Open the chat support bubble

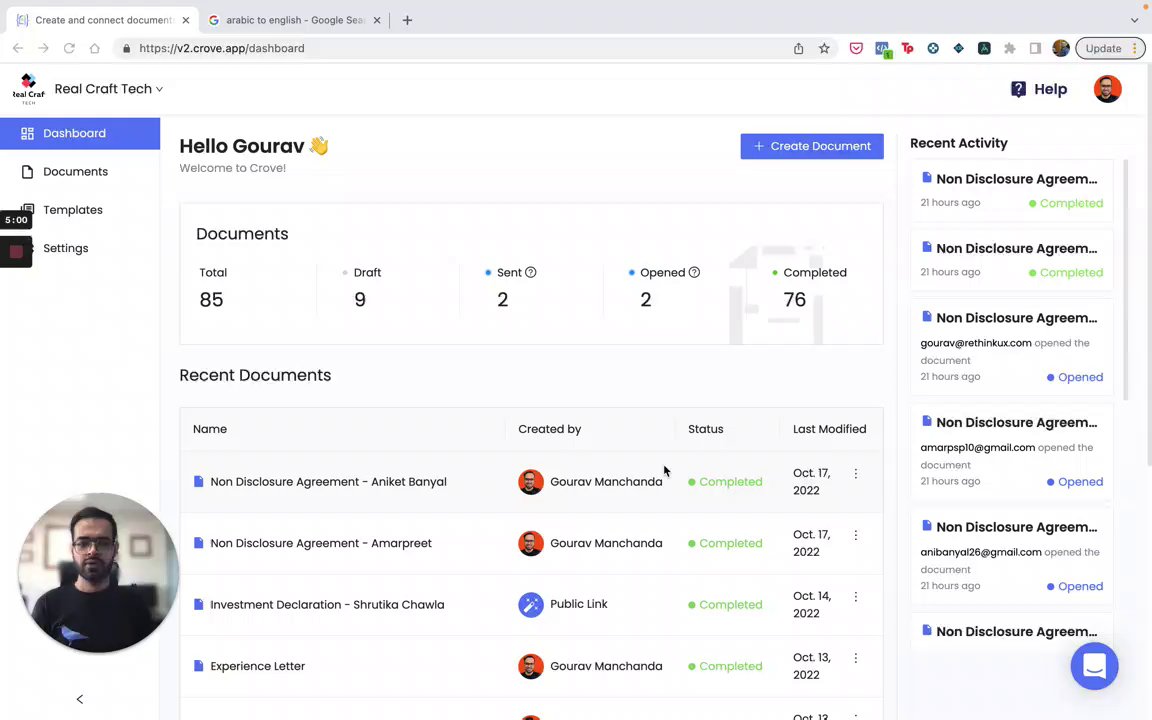pos(1094,666)
